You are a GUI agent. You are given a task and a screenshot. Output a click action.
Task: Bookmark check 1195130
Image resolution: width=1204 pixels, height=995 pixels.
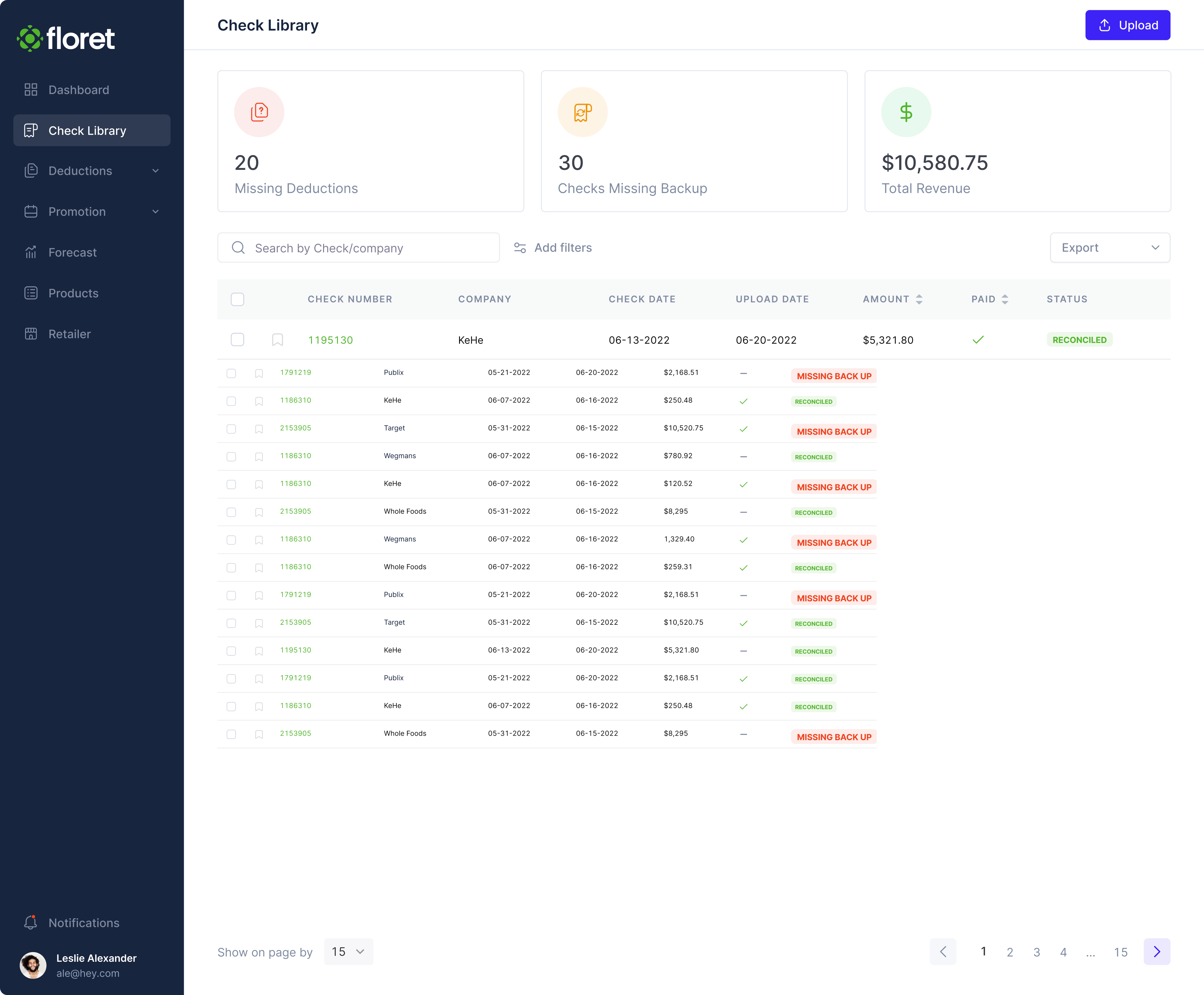278,339
